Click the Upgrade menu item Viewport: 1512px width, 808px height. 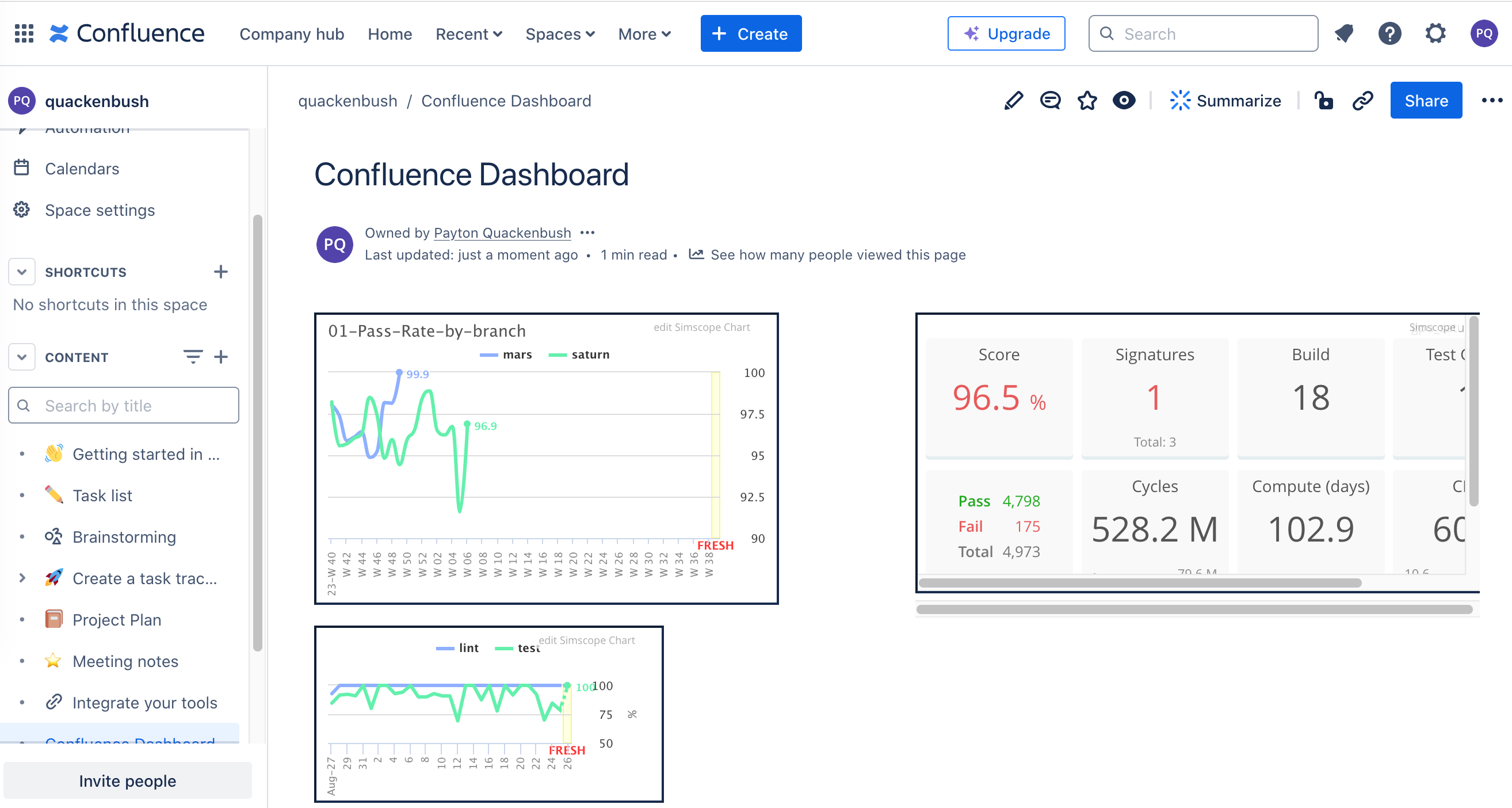pyautogui.click(x=1005, y=33)
